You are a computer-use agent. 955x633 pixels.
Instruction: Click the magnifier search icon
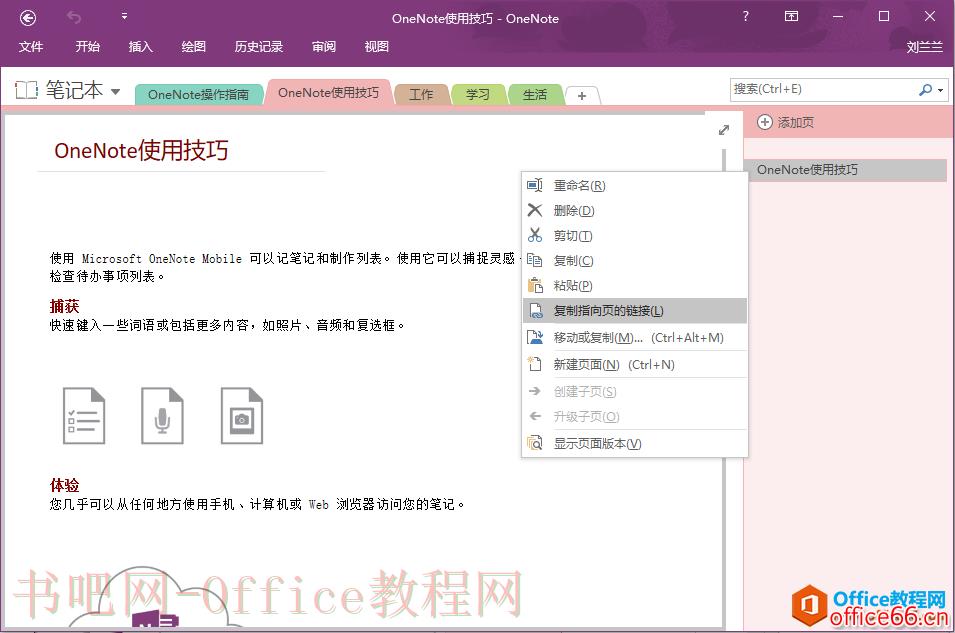[925, 90]
